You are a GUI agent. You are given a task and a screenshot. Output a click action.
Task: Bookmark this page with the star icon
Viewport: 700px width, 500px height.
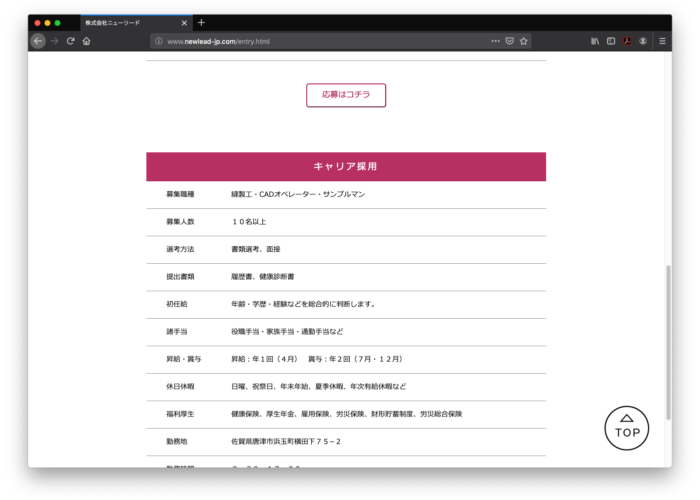click(x=523, y=41)
